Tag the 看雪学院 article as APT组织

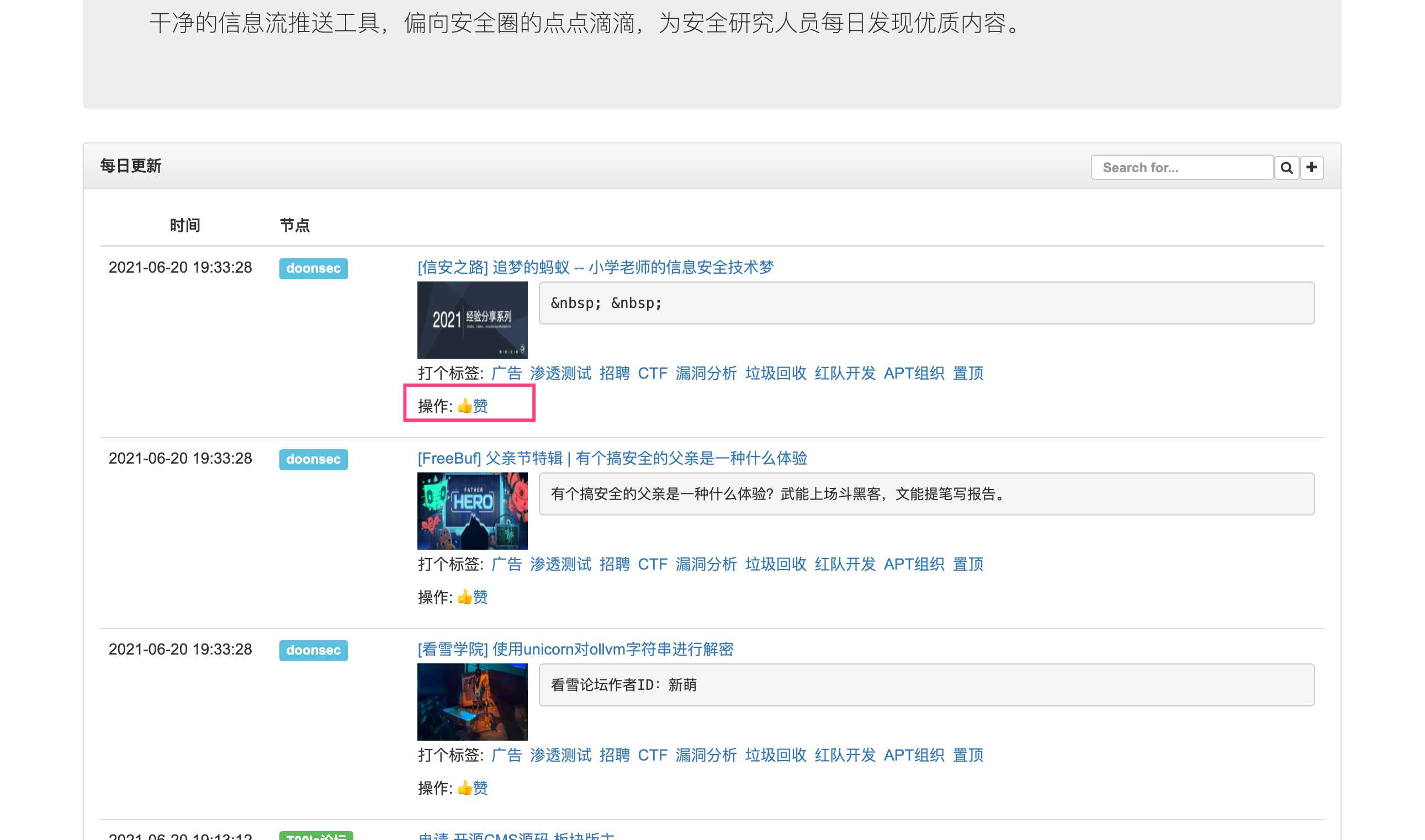pos(914,754)
